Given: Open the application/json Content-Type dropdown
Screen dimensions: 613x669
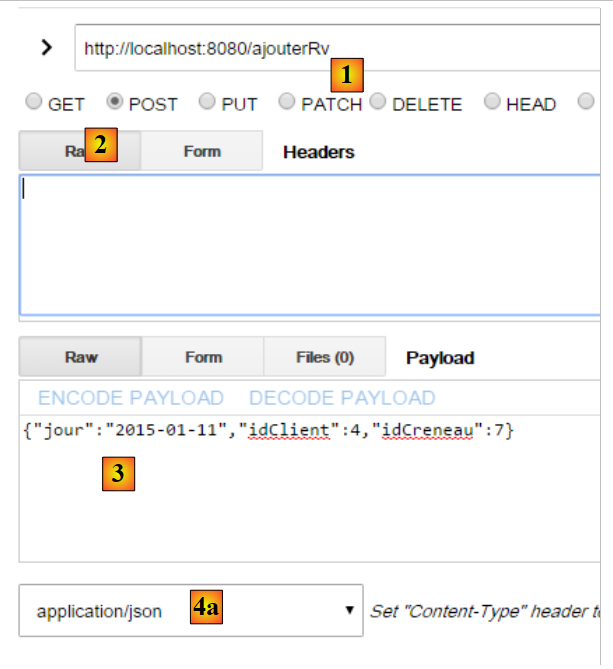Looking at the screenshot, I should click(x=191, y=611).
